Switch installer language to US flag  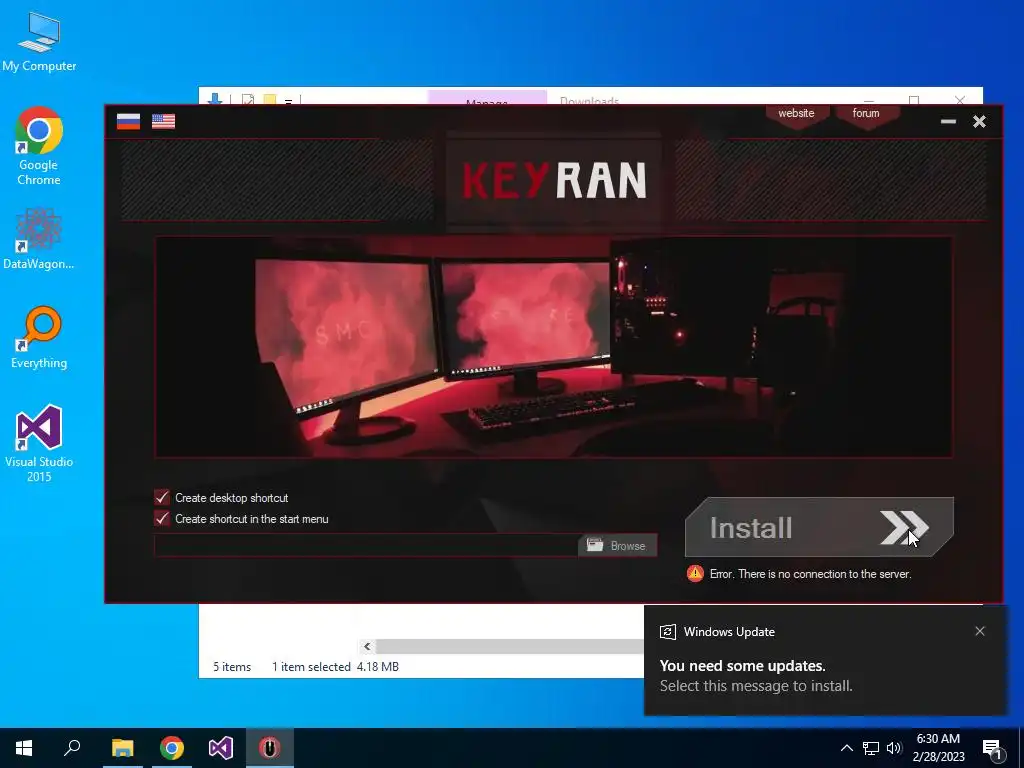coord(163,121)
